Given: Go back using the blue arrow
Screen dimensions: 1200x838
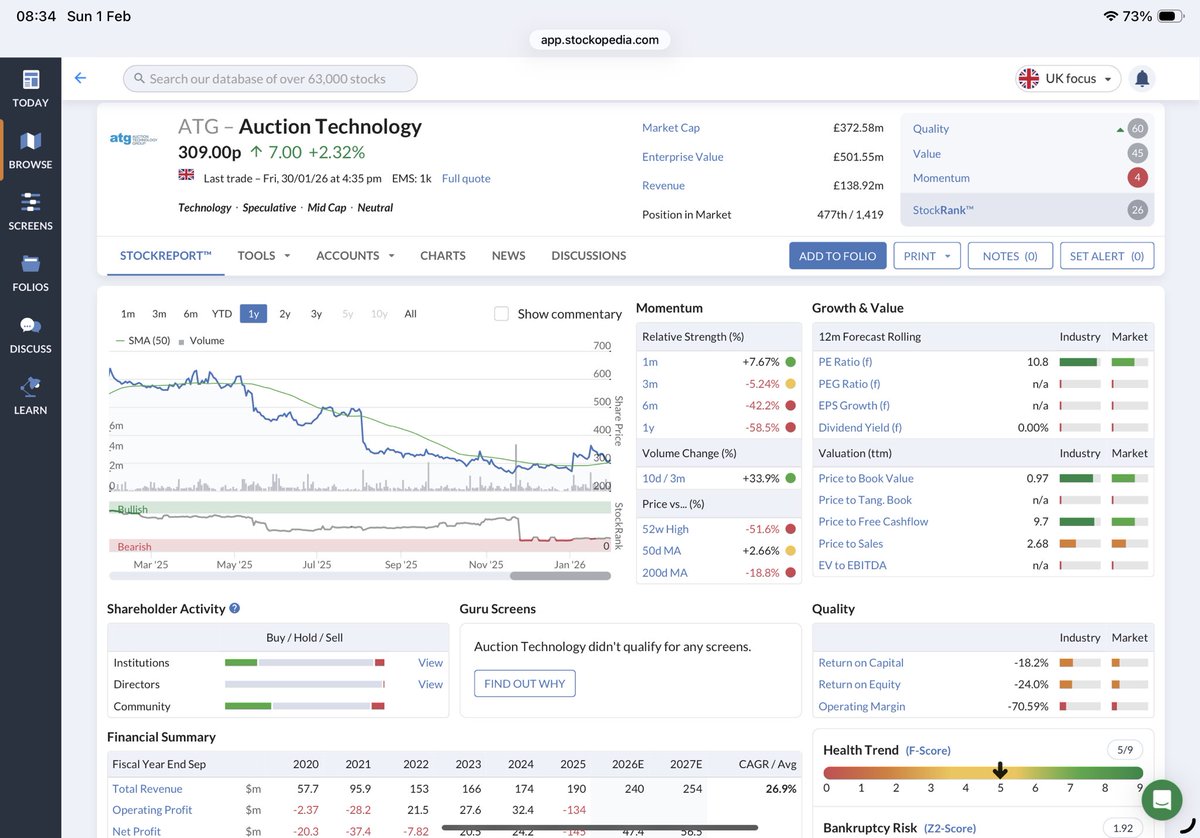Looking at the screenshot, I should 80,78.
